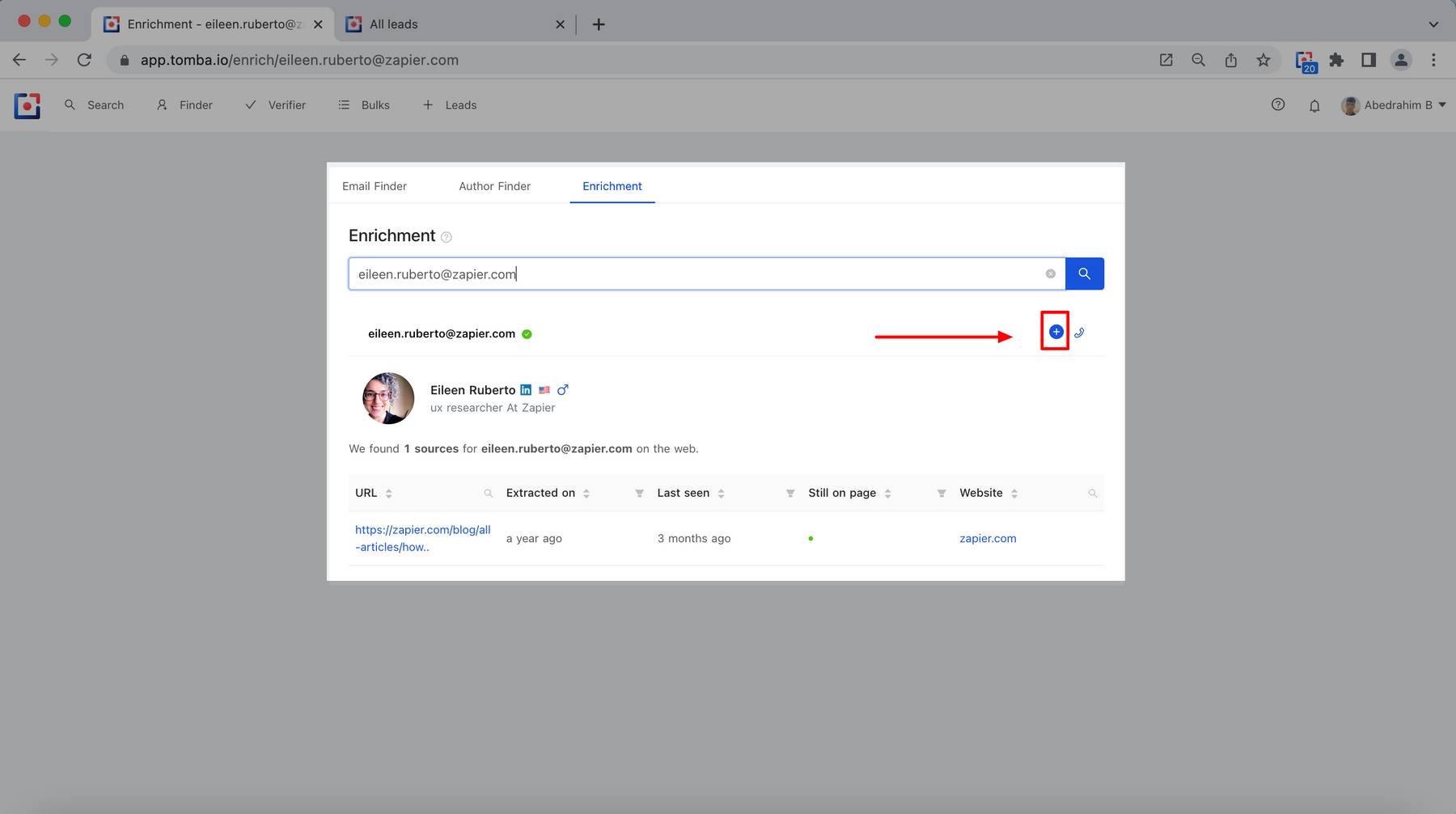
Task: Go to the Verifier page
Action: (x=275, y=105)
